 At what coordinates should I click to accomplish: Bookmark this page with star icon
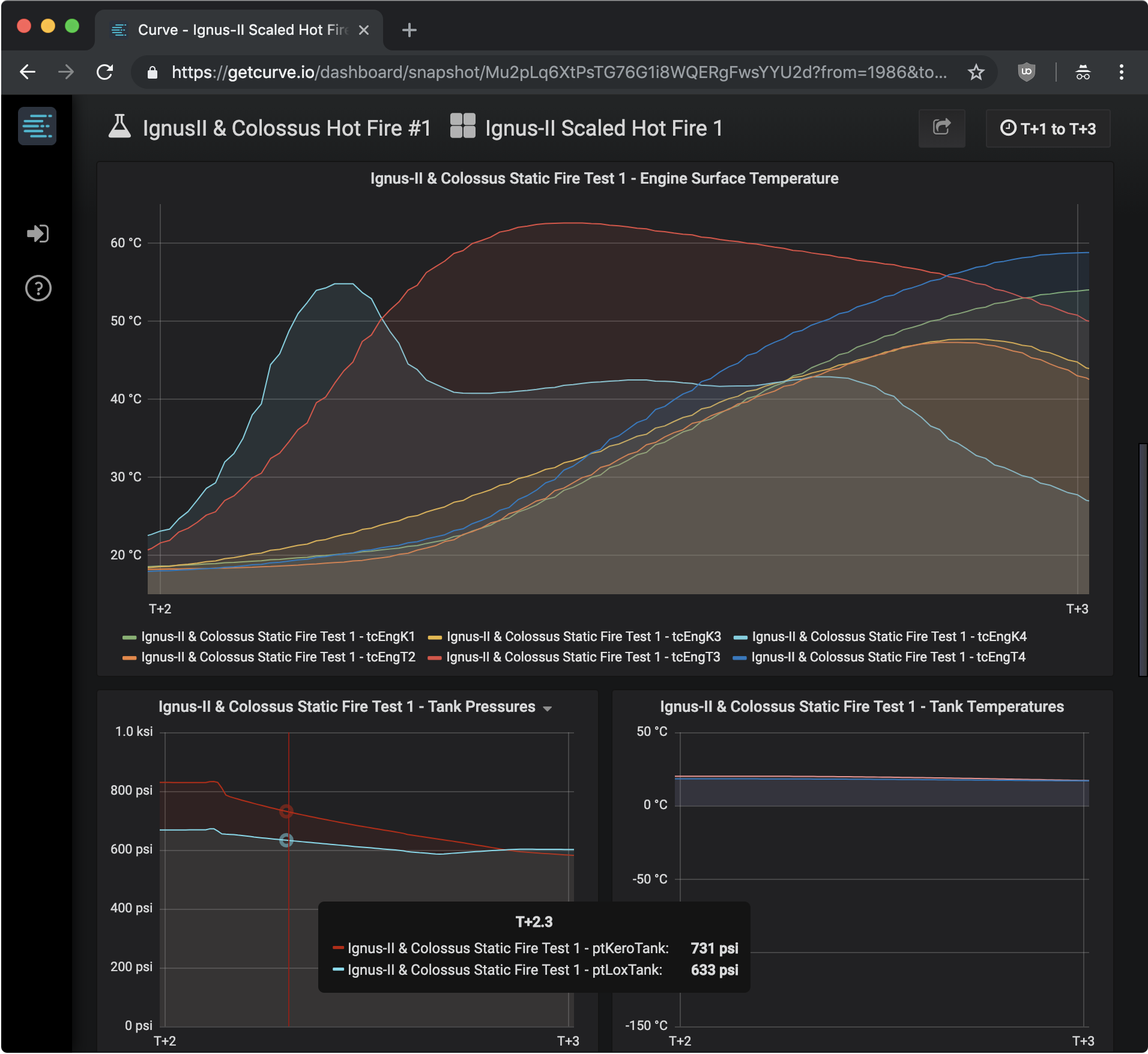point(976,73)
